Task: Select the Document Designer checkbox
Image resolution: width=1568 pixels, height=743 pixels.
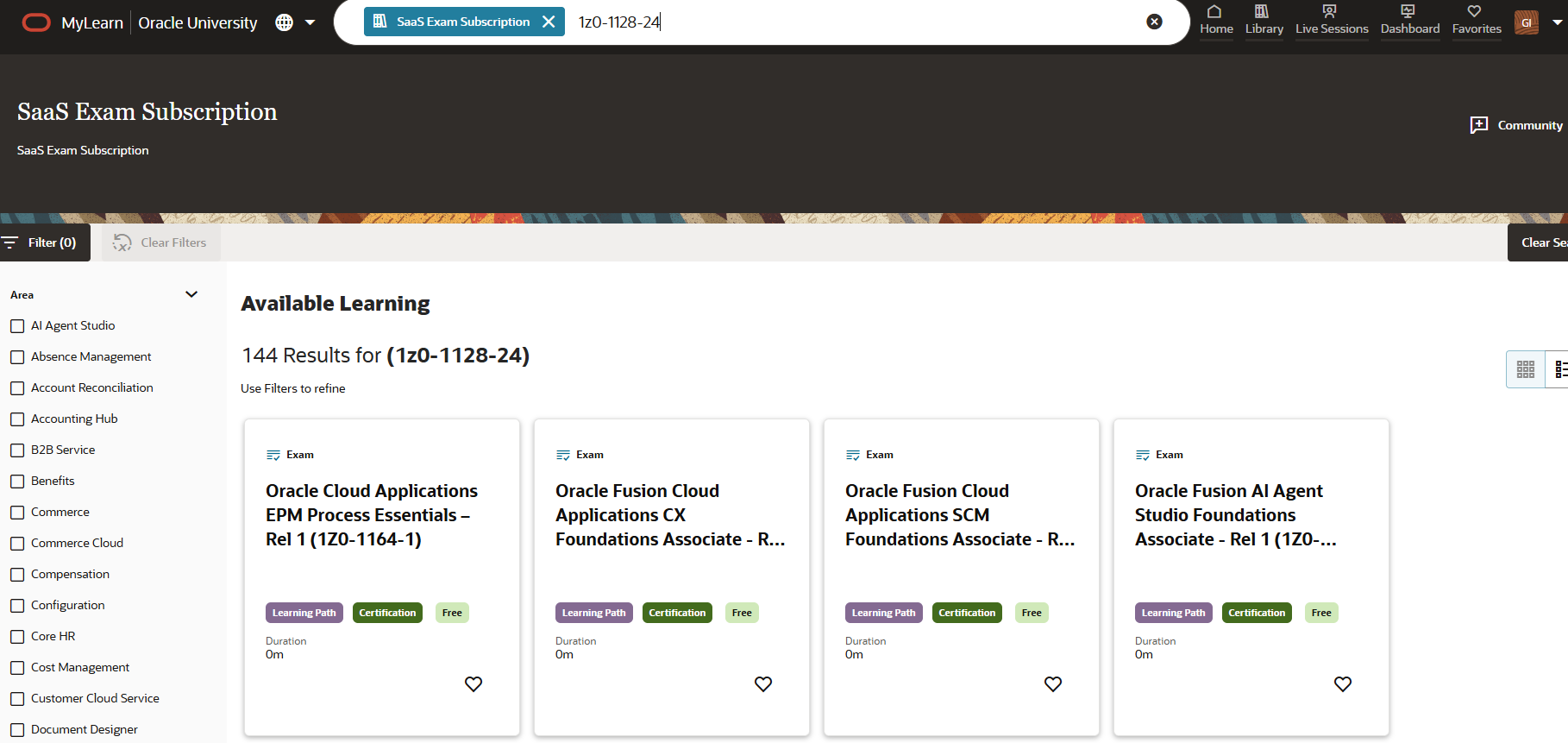Action: [x=17, y=730]
